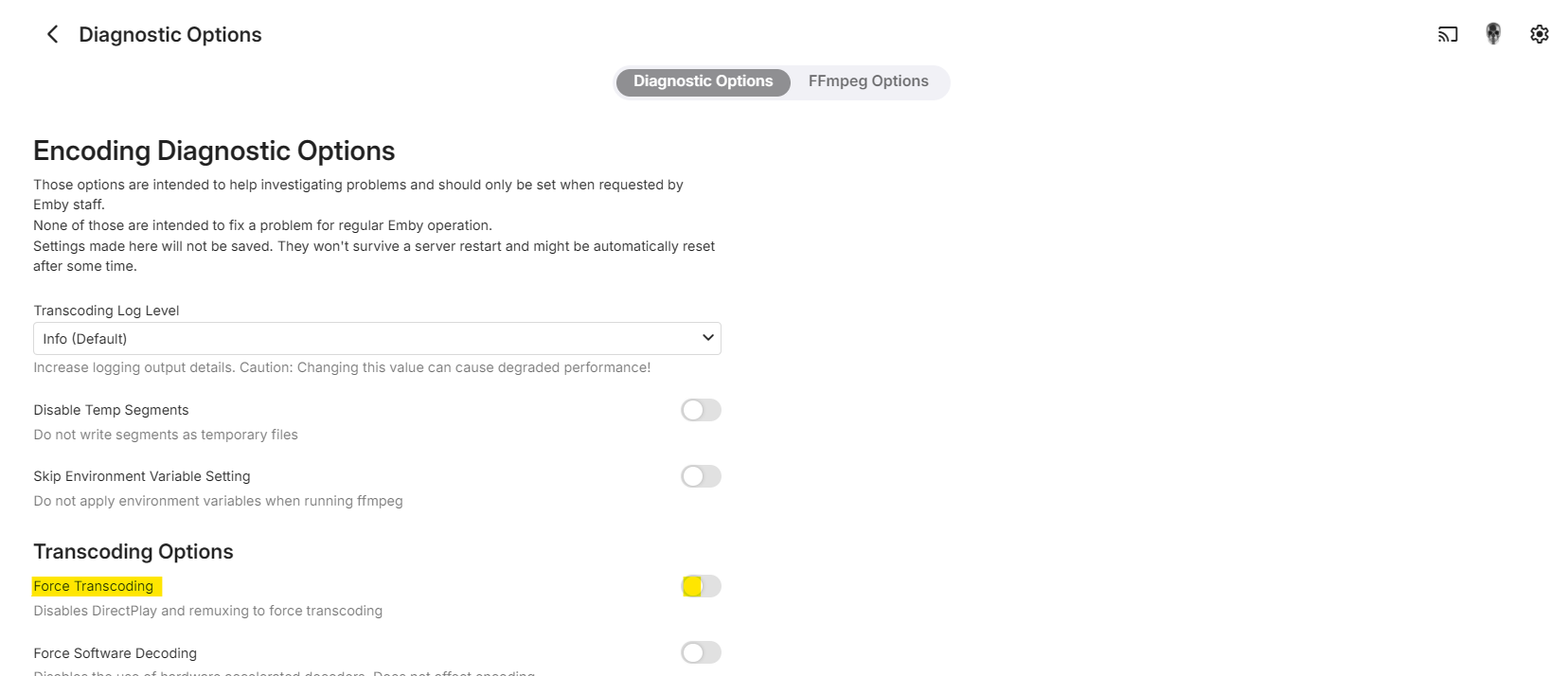Enable the Disable Temp Segments toggle

tap(701, 410)
